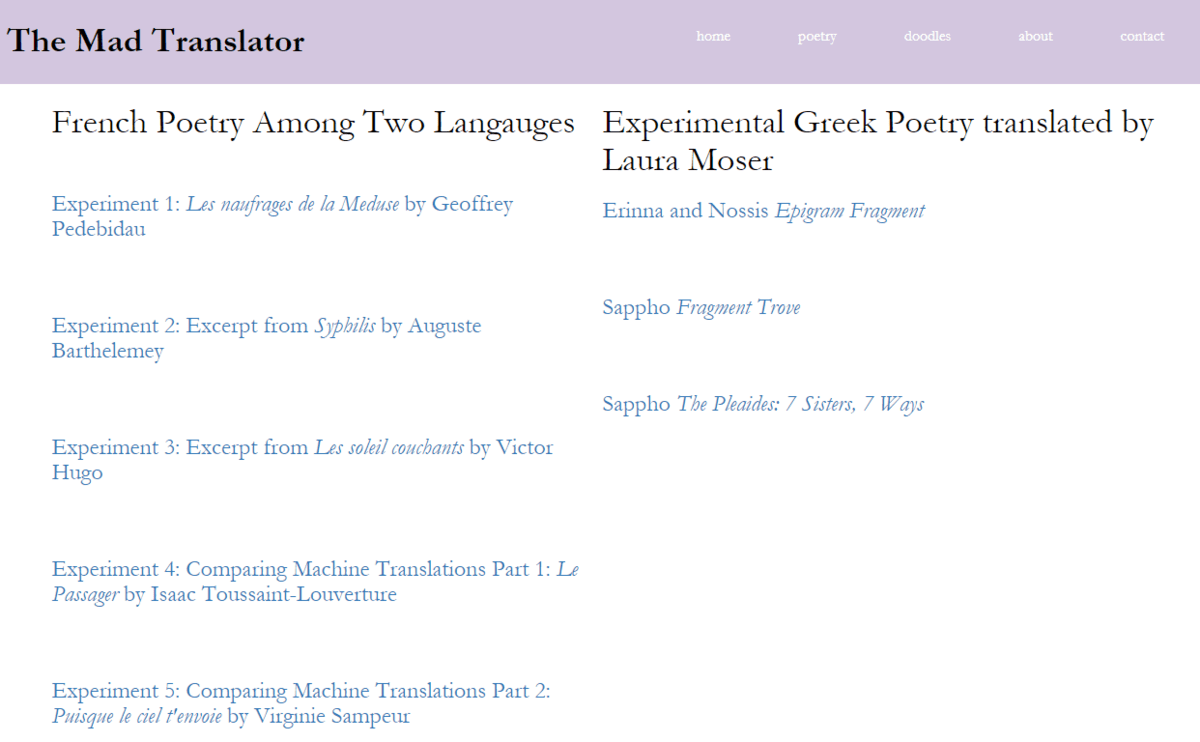Click the italic Les naufrages de la Meduse title
1200x742 pixels.
pos(292,205)
